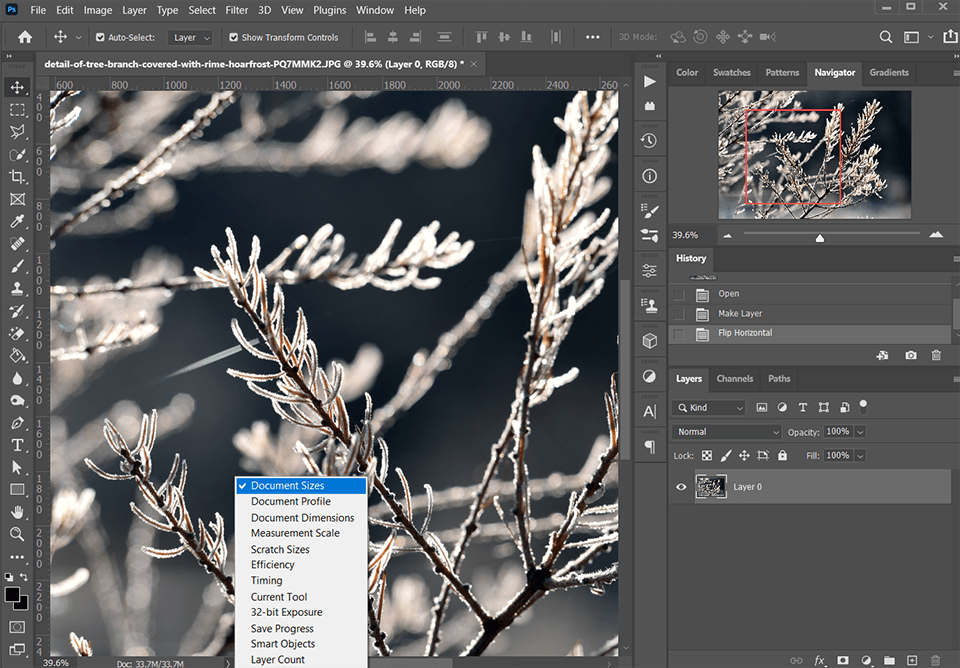Select the Flip Horizontal history state
The image size is (960, 668).
tap(745, 333)
